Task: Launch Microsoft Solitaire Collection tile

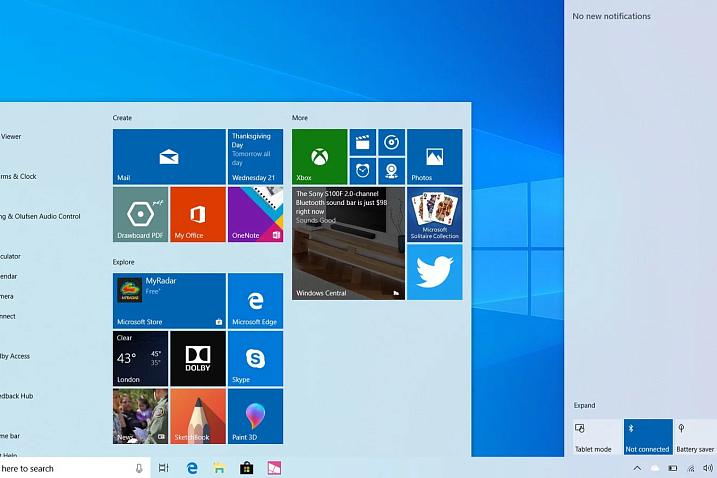Action: (435, 214)
